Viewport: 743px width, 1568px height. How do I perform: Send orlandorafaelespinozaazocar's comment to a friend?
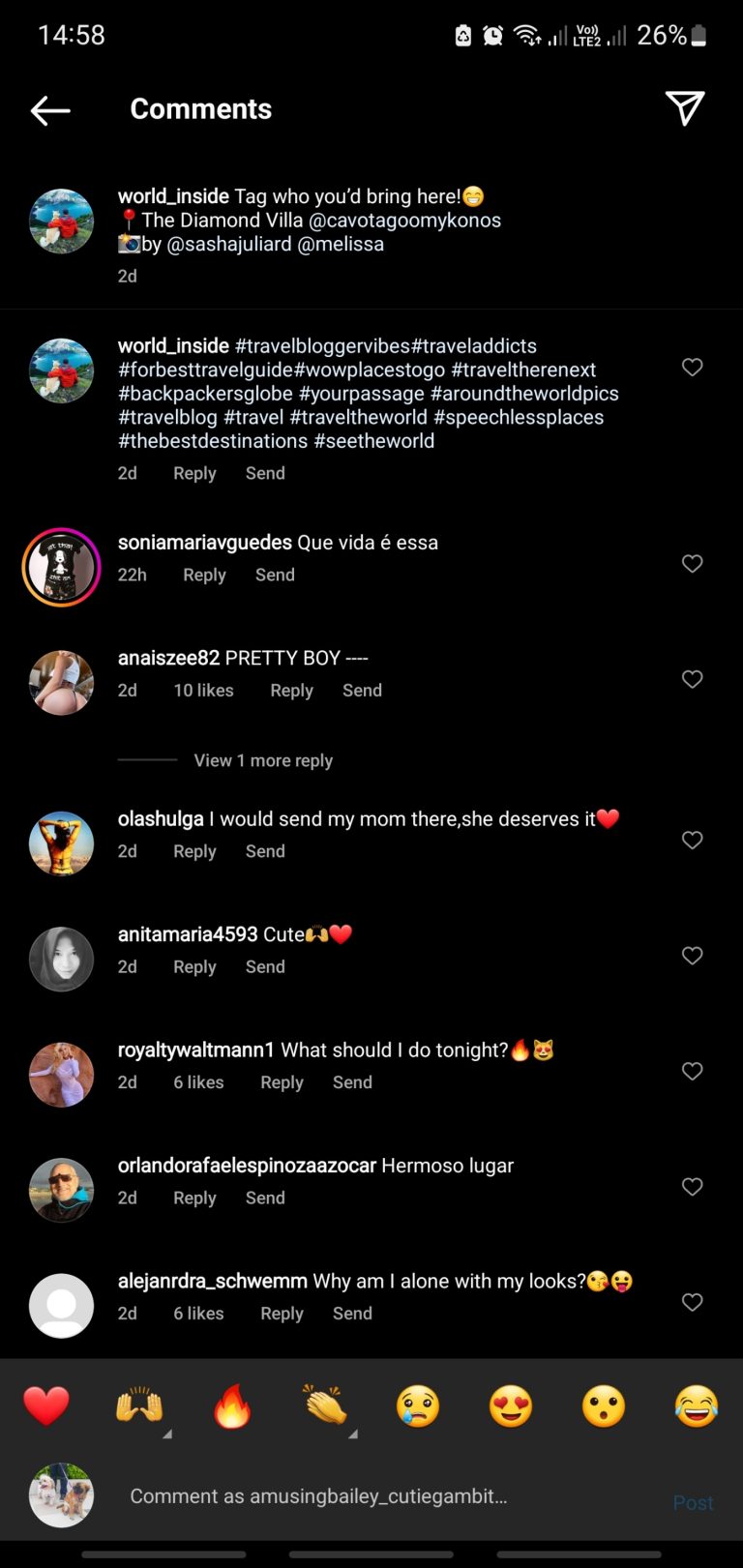(264, 1198)
